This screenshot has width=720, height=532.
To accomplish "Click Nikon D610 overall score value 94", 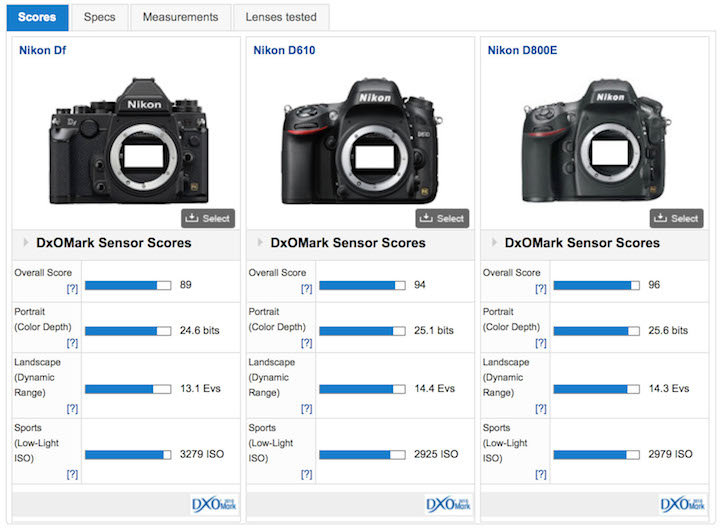I will tap(420, 285).
